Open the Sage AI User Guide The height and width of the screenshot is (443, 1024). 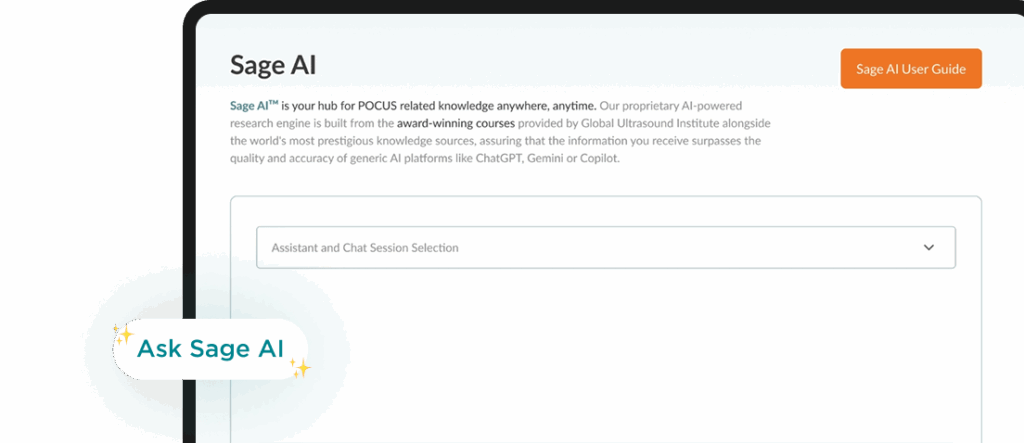point(910,69)
